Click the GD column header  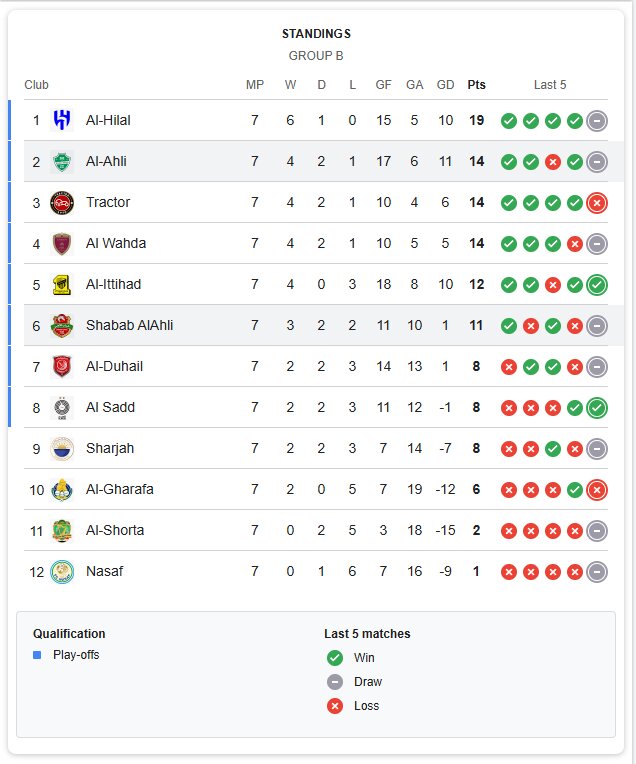[x=445, y=85]
